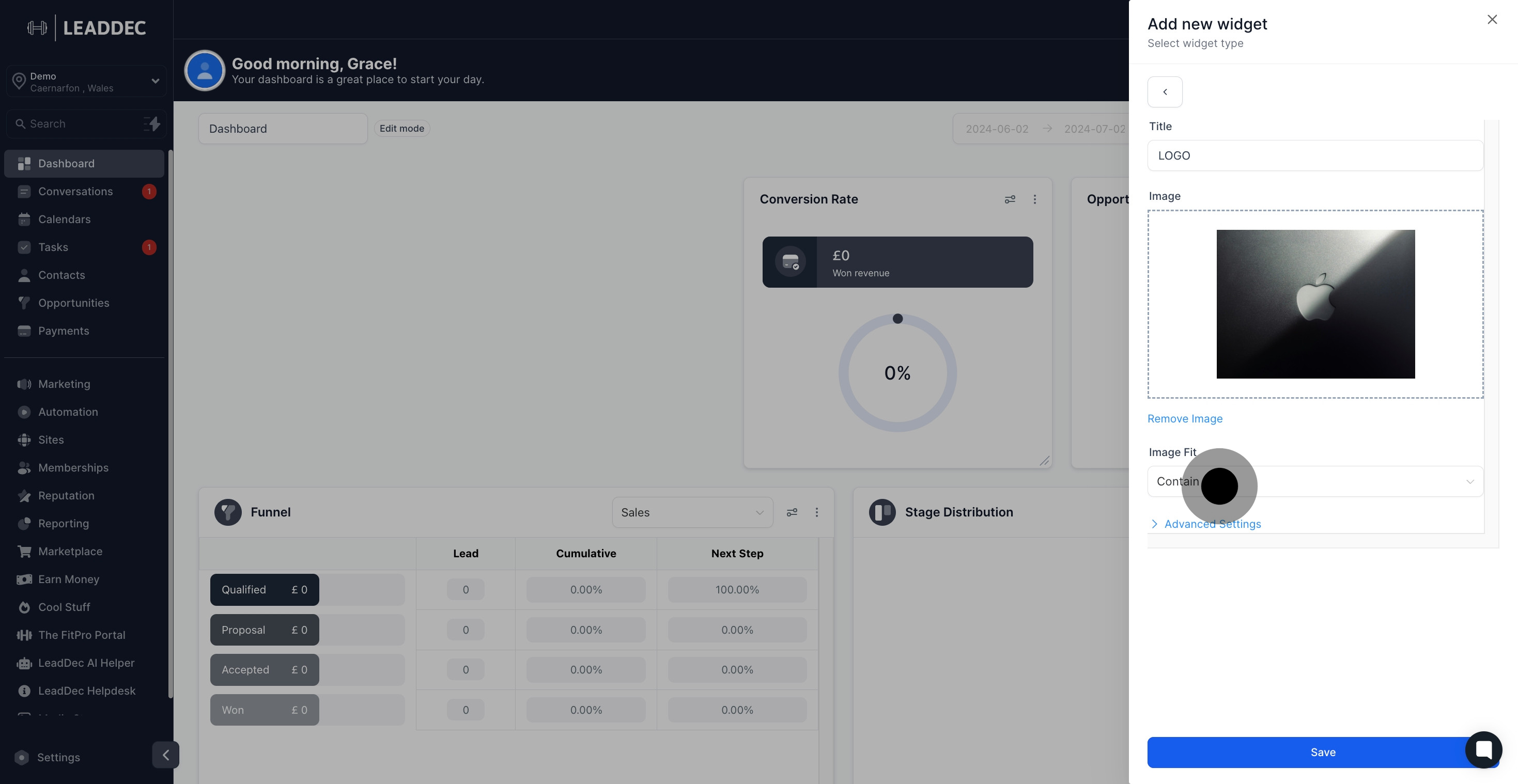Screen dimensions: 1518x784
Task: Click the start date 2024-06-02
Action: click(997, 129)
